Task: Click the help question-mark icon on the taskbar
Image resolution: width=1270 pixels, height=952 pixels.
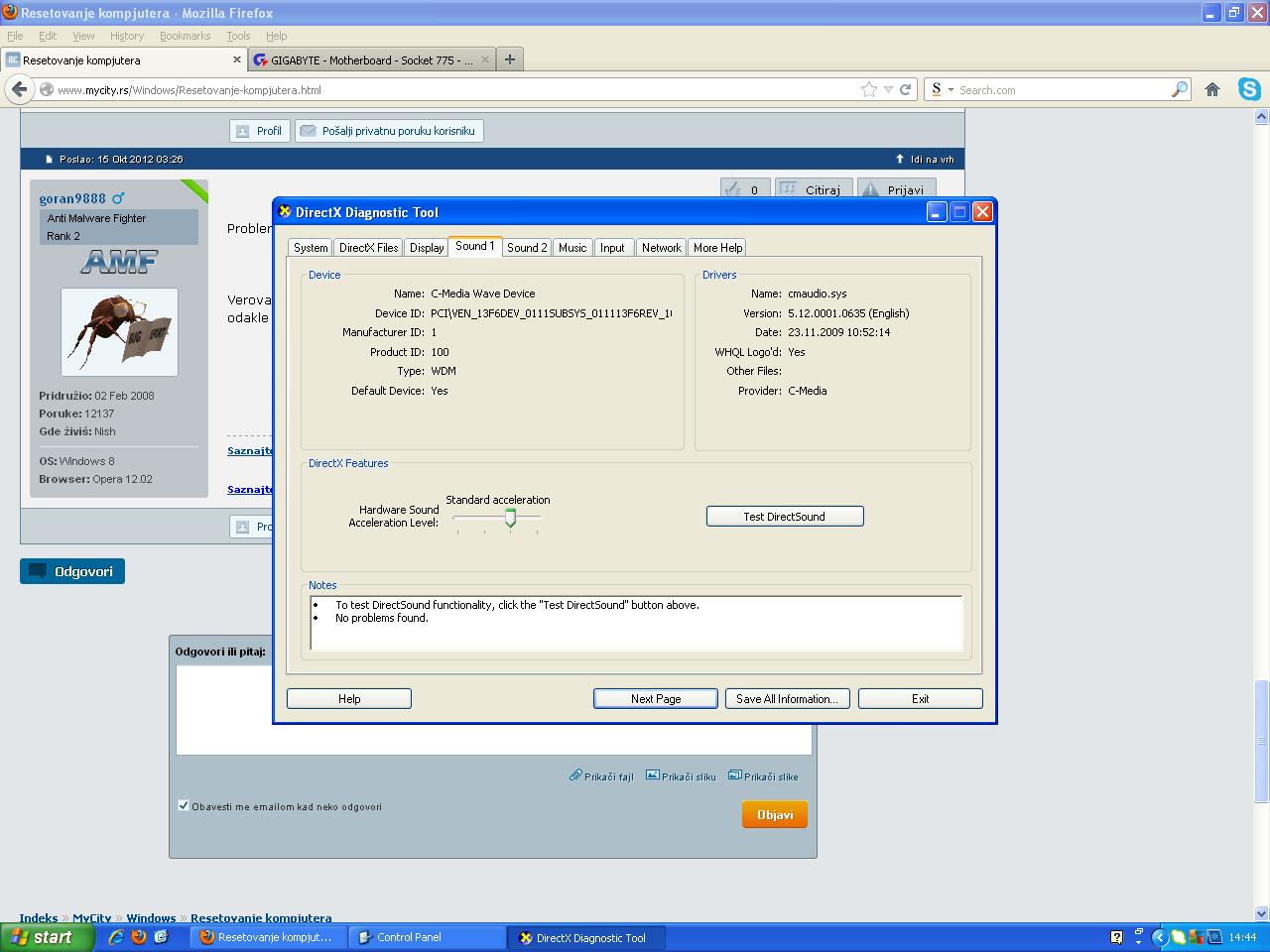Action: (1116, 937)
